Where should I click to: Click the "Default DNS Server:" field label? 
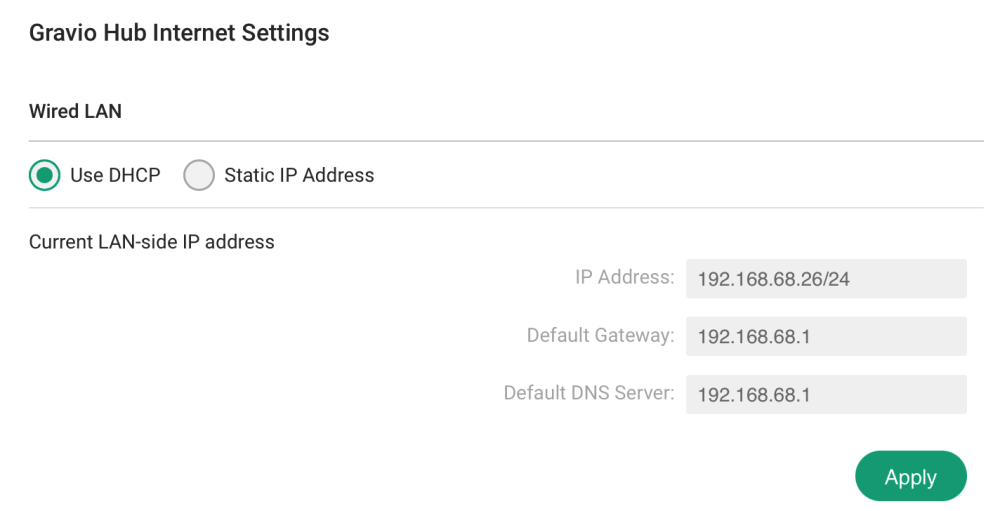589,393
